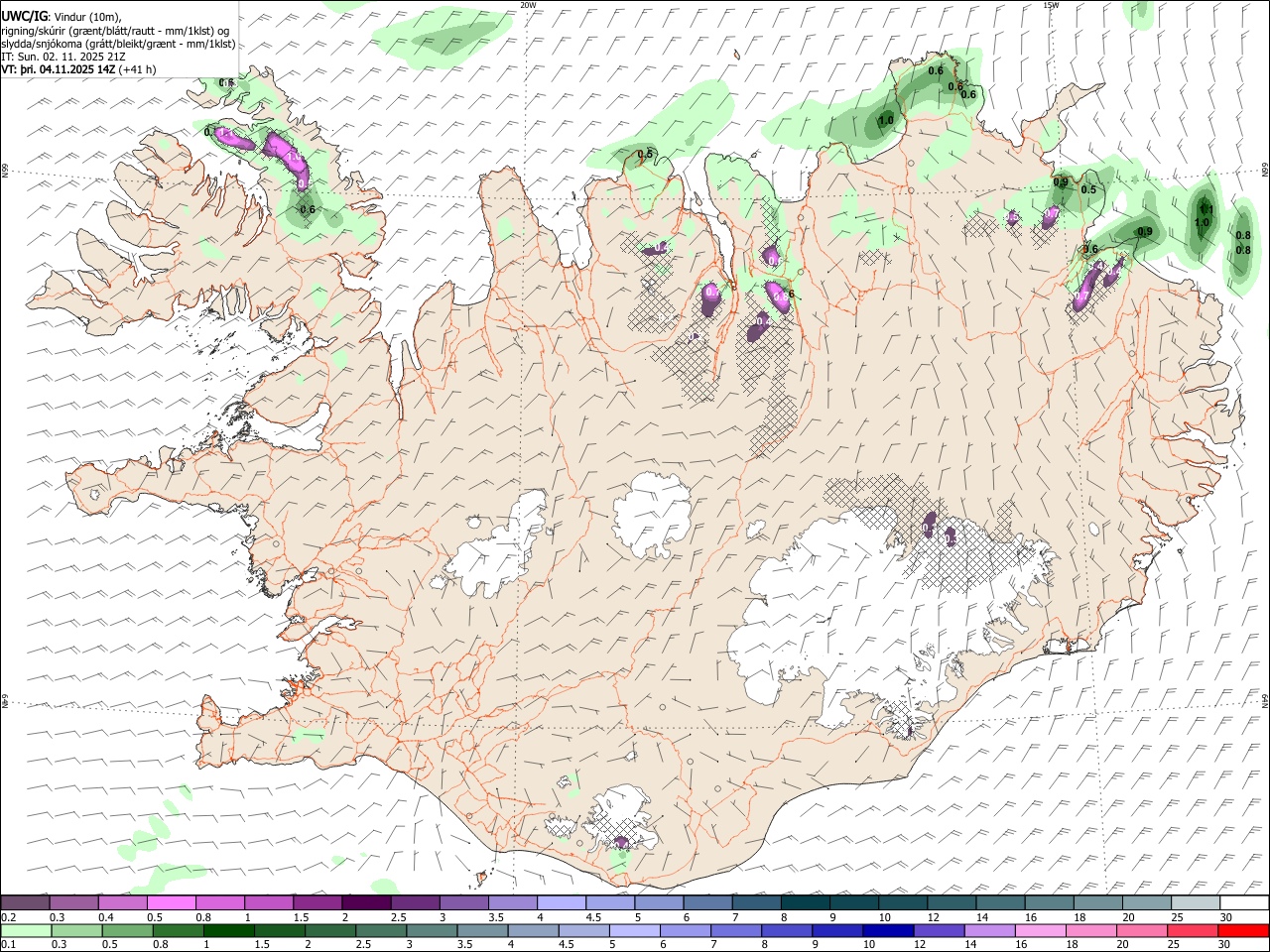Select the deep blue 10 swatch in lower legend
Viewport: 1270px width, 952px height.
pyautogui.click(x=888, y=930)
